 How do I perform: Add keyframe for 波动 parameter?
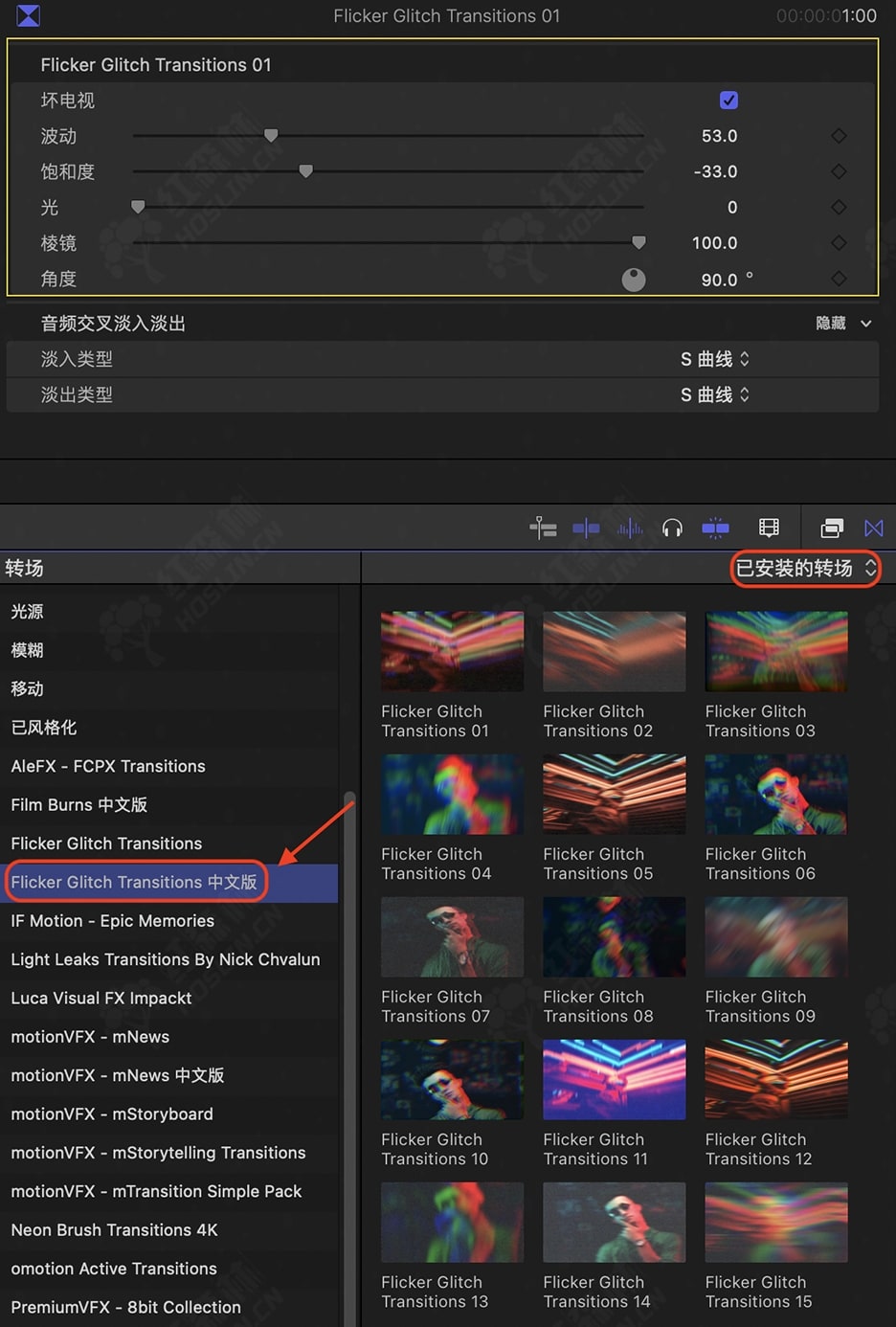coord(839,136)
